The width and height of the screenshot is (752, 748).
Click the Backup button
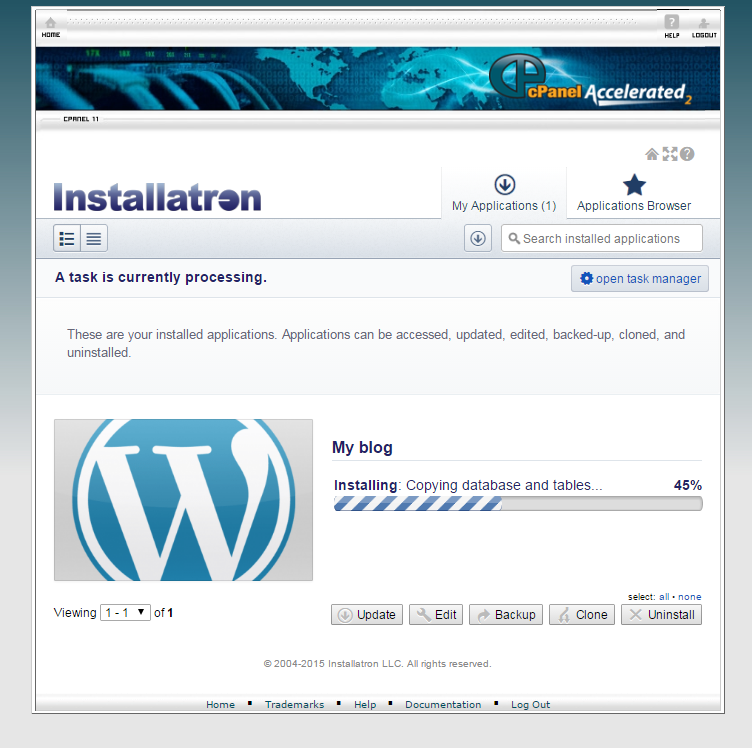506,615
